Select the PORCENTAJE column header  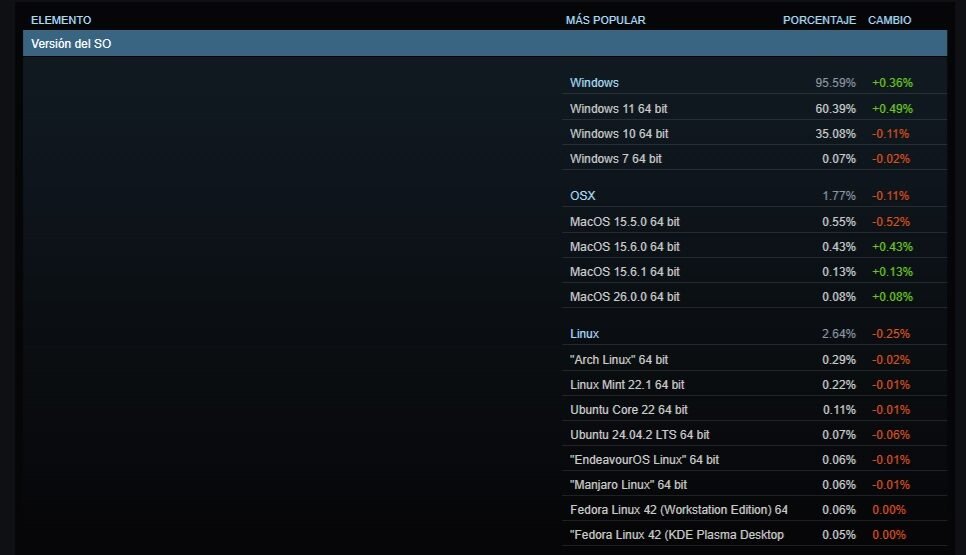819,20
